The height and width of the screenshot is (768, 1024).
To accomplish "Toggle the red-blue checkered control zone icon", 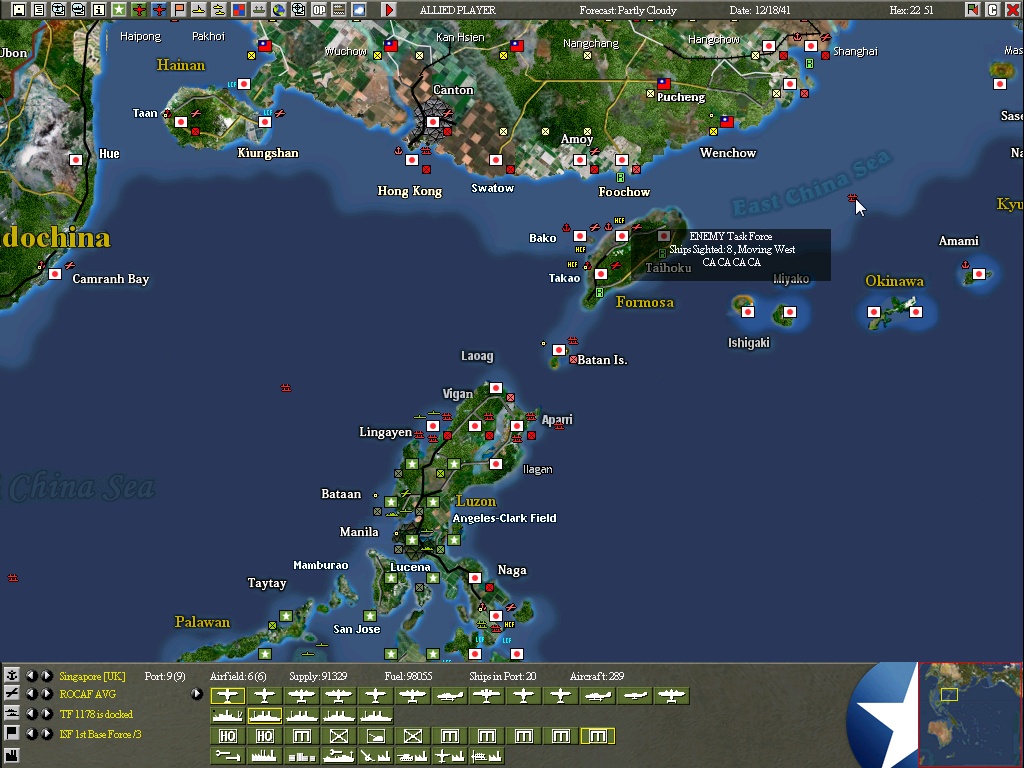I will 239,10.
